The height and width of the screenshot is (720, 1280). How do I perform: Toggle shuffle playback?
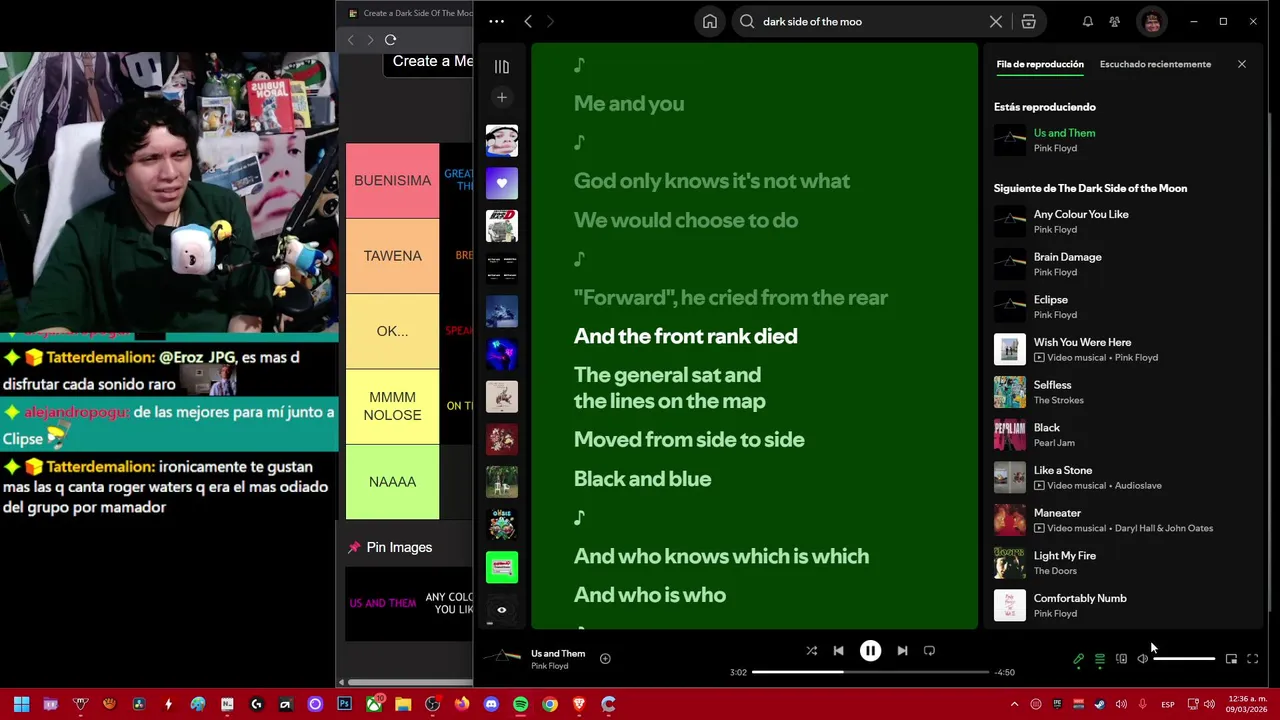[x=811, y=650]
